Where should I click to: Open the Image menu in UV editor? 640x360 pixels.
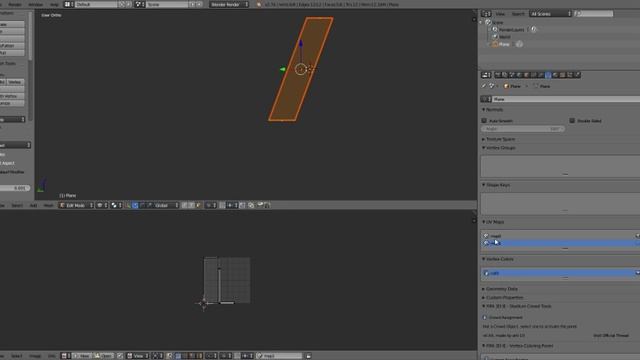tap(35, 356)
